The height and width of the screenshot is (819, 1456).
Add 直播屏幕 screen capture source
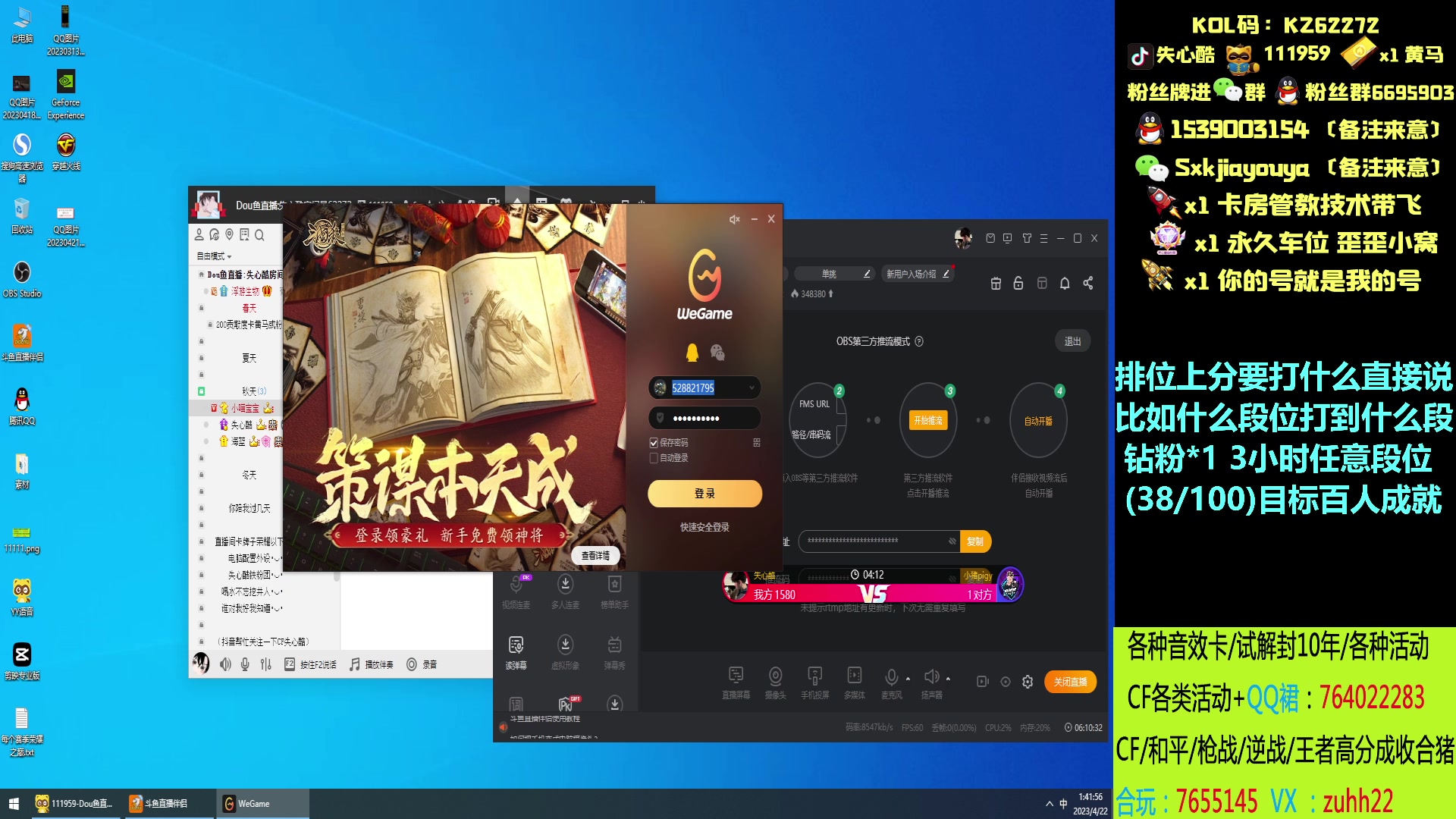coord(736,682)
